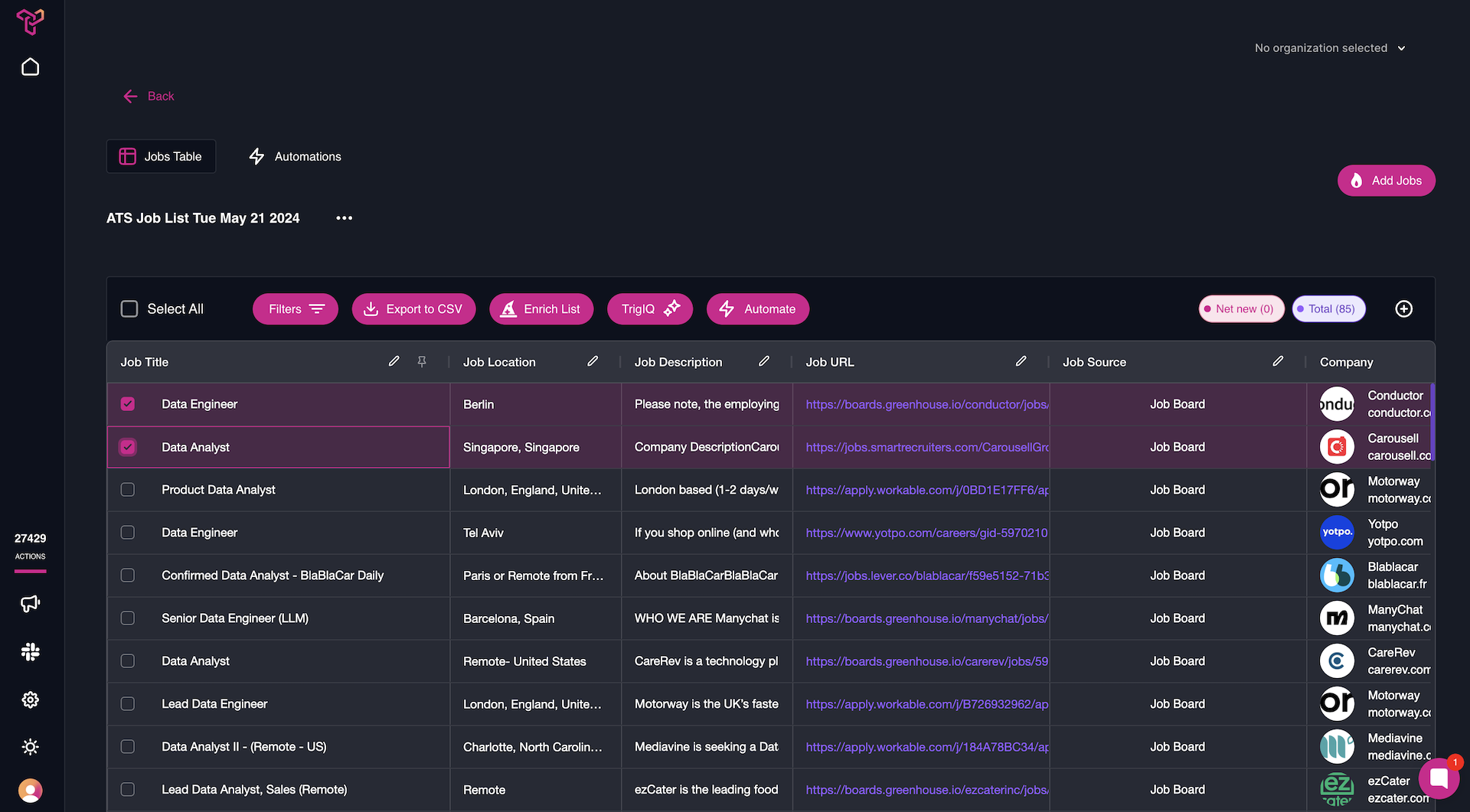Expand the No organization selected dropdown
This screenshot has height=812, width=1470.
click(1330, 48)
